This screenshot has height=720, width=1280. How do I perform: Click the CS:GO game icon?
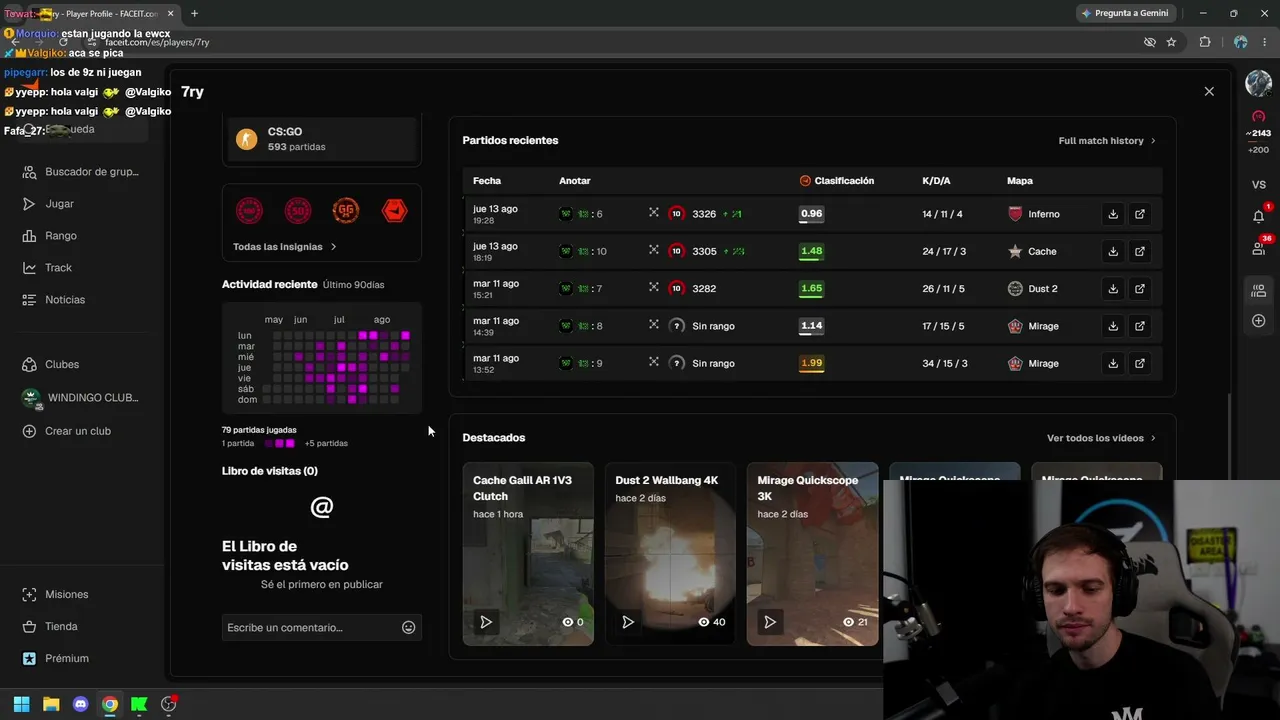click(x=246, y=139)
